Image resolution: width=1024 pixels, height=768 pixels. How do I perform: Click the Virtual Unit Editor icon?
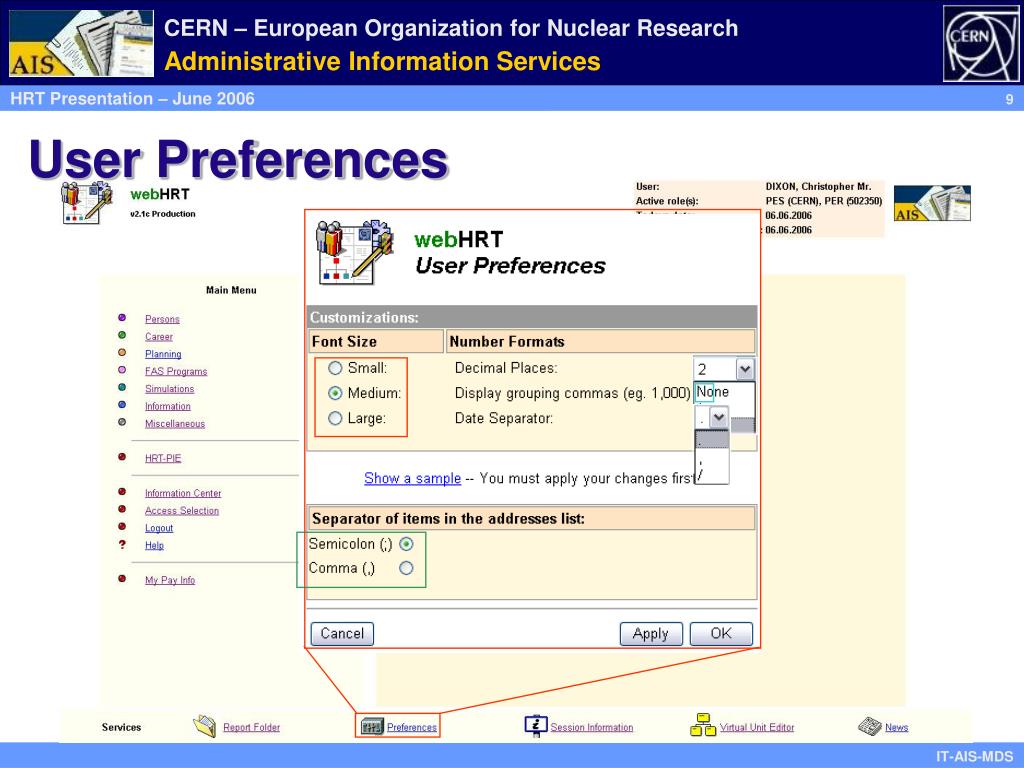click(x=703, y=725)
